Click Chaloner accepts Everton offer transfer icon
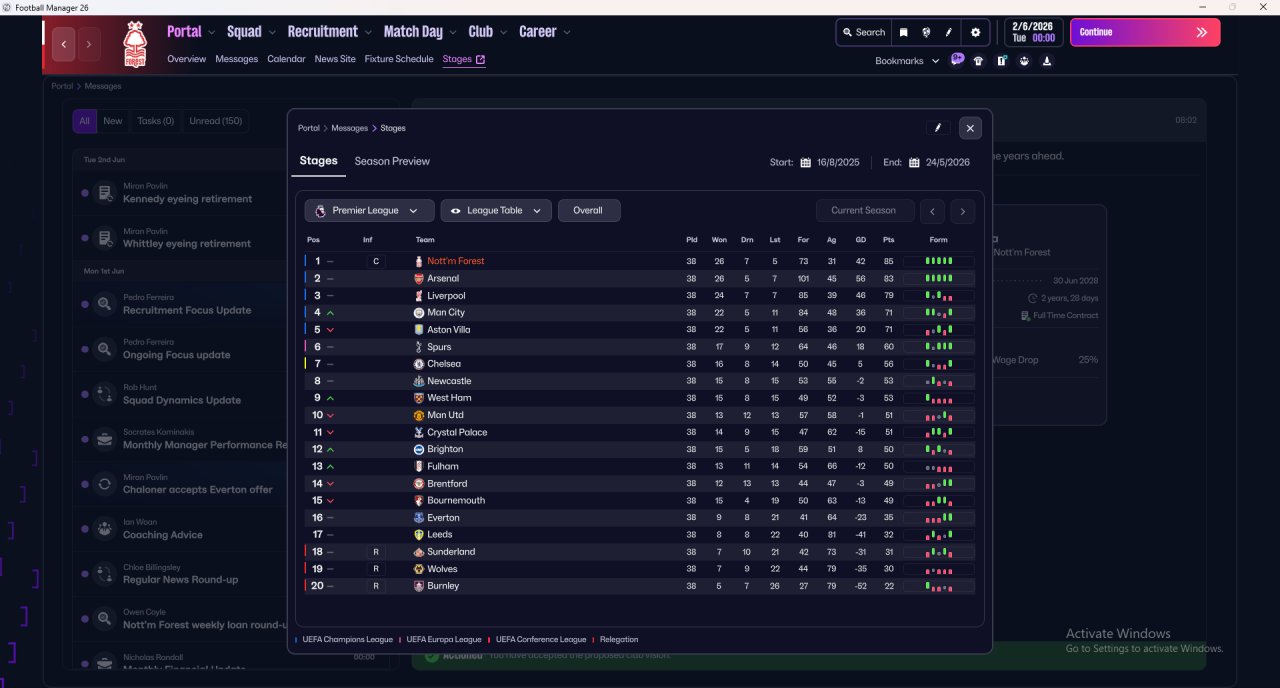Screen dimensions: 1280x688 coord(105,484)
